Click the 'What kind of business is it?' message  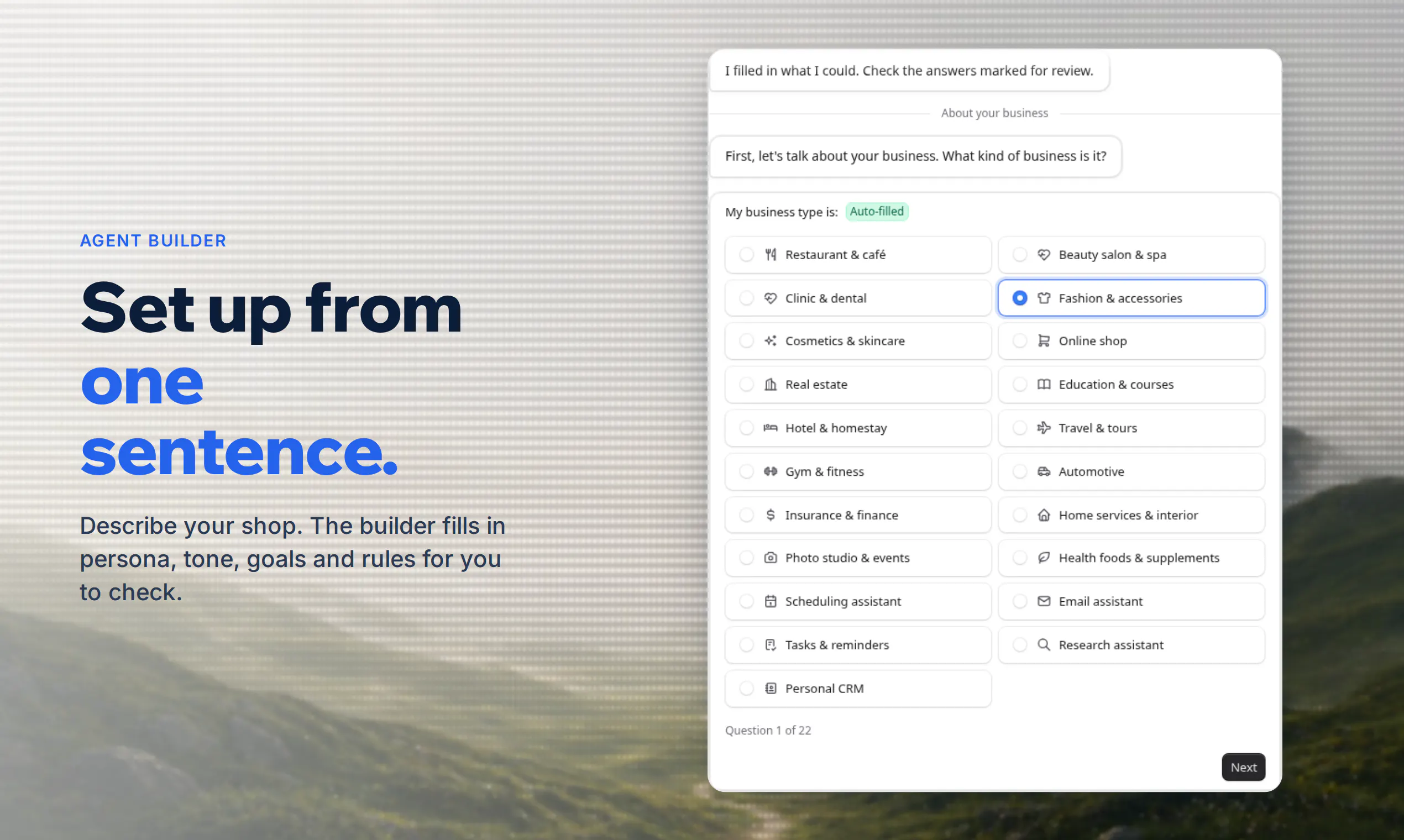pyautogui.click(x=915, y=156)
